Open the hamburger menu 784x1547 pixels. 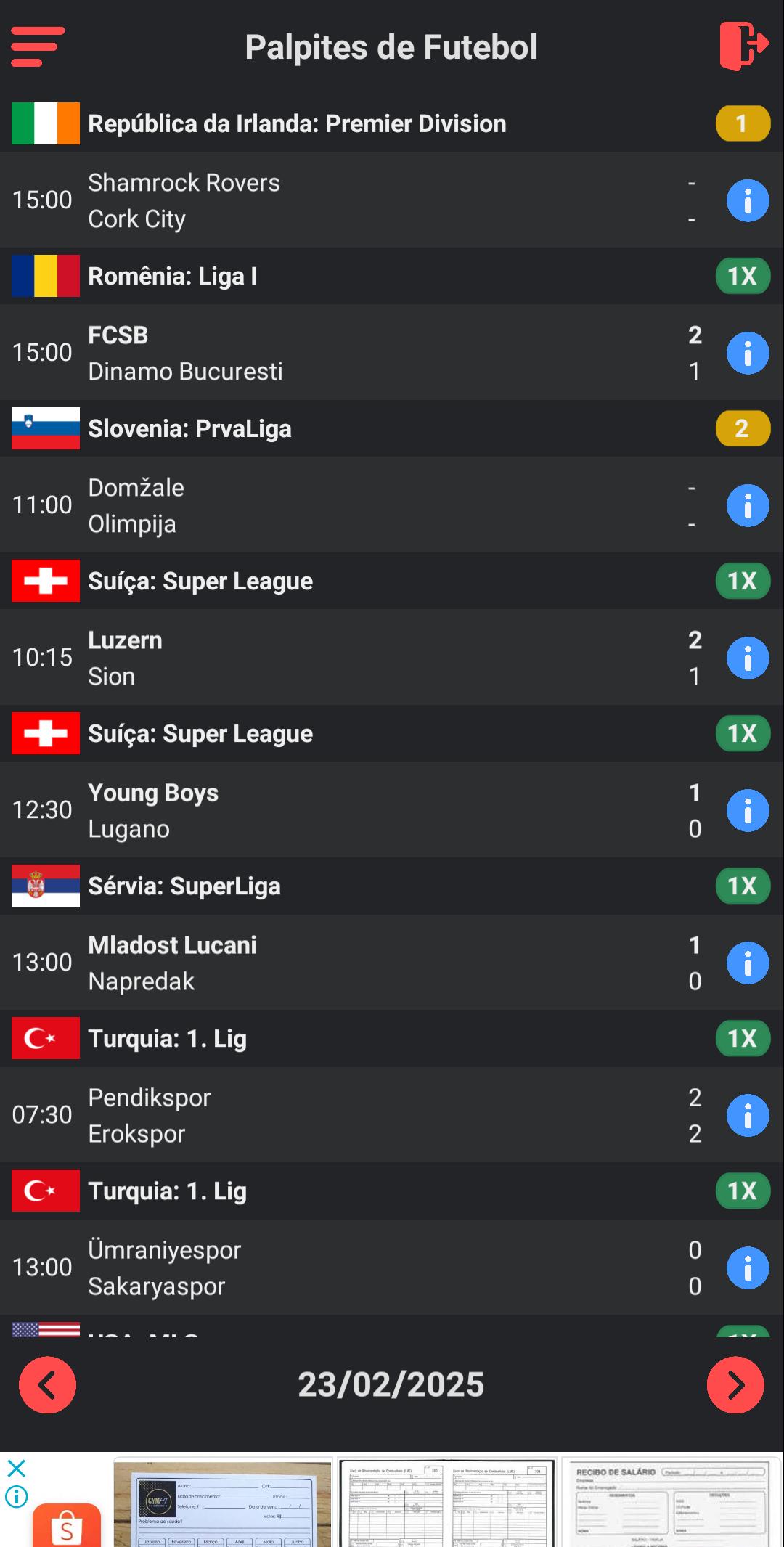tap(38, 46)
